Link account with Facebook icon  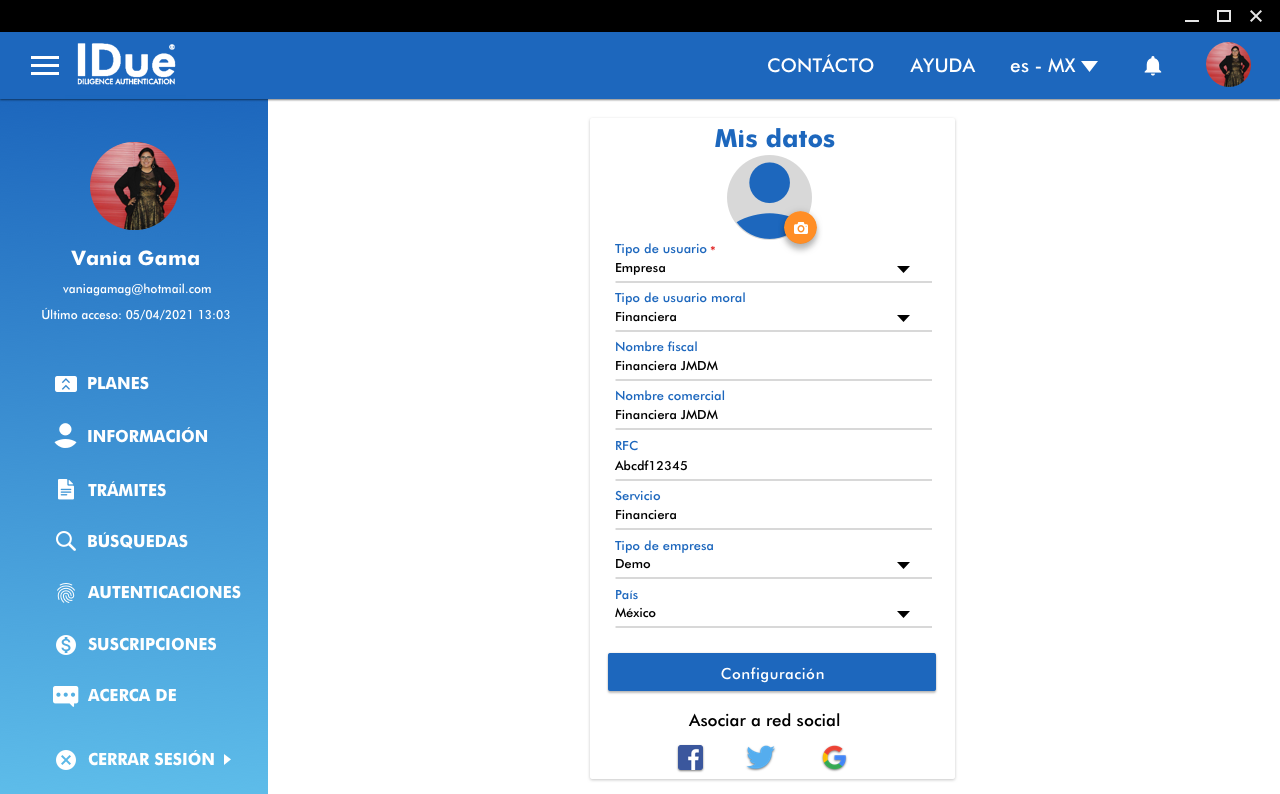(690, 758)
